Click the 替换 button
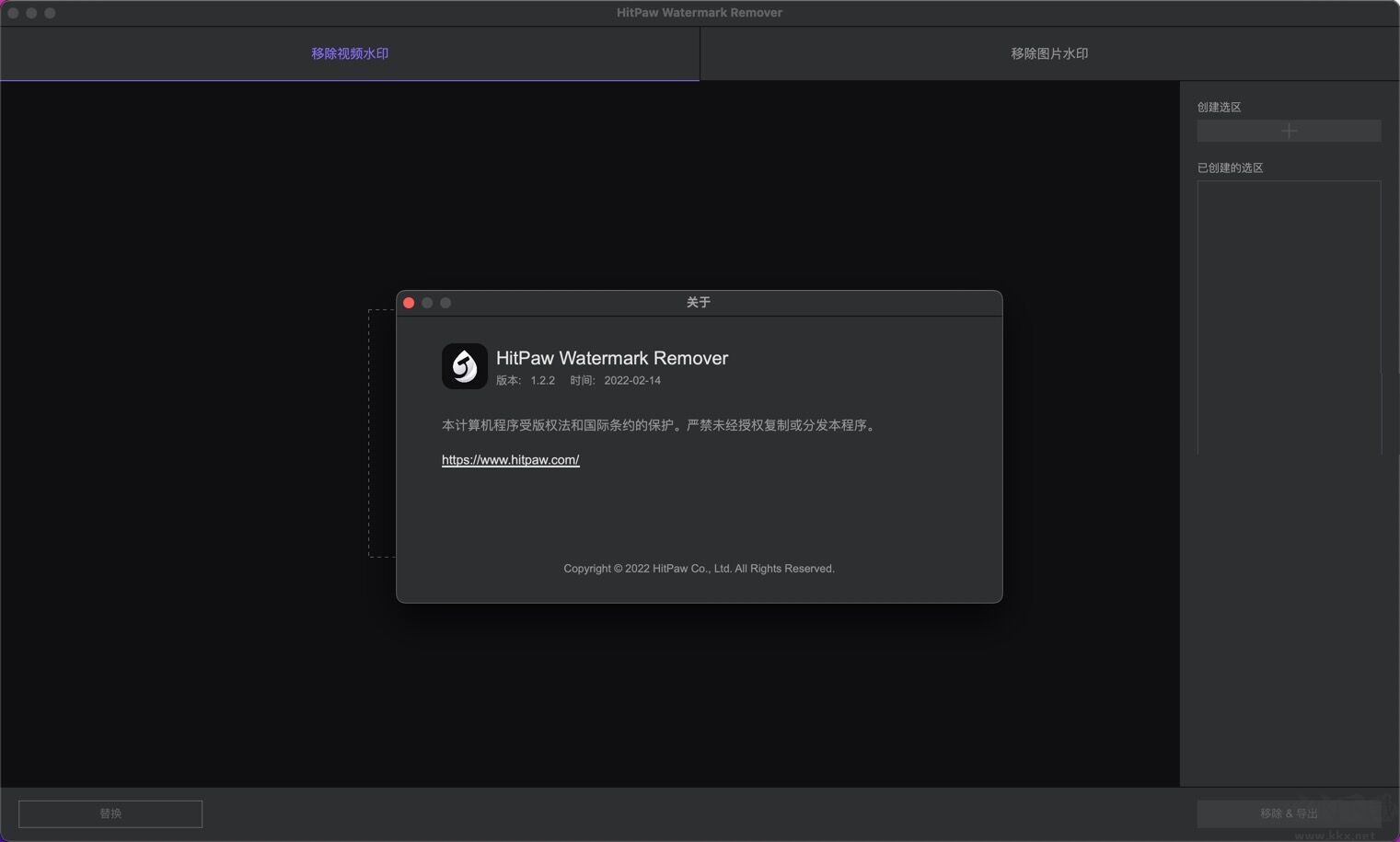 [110, 813]
